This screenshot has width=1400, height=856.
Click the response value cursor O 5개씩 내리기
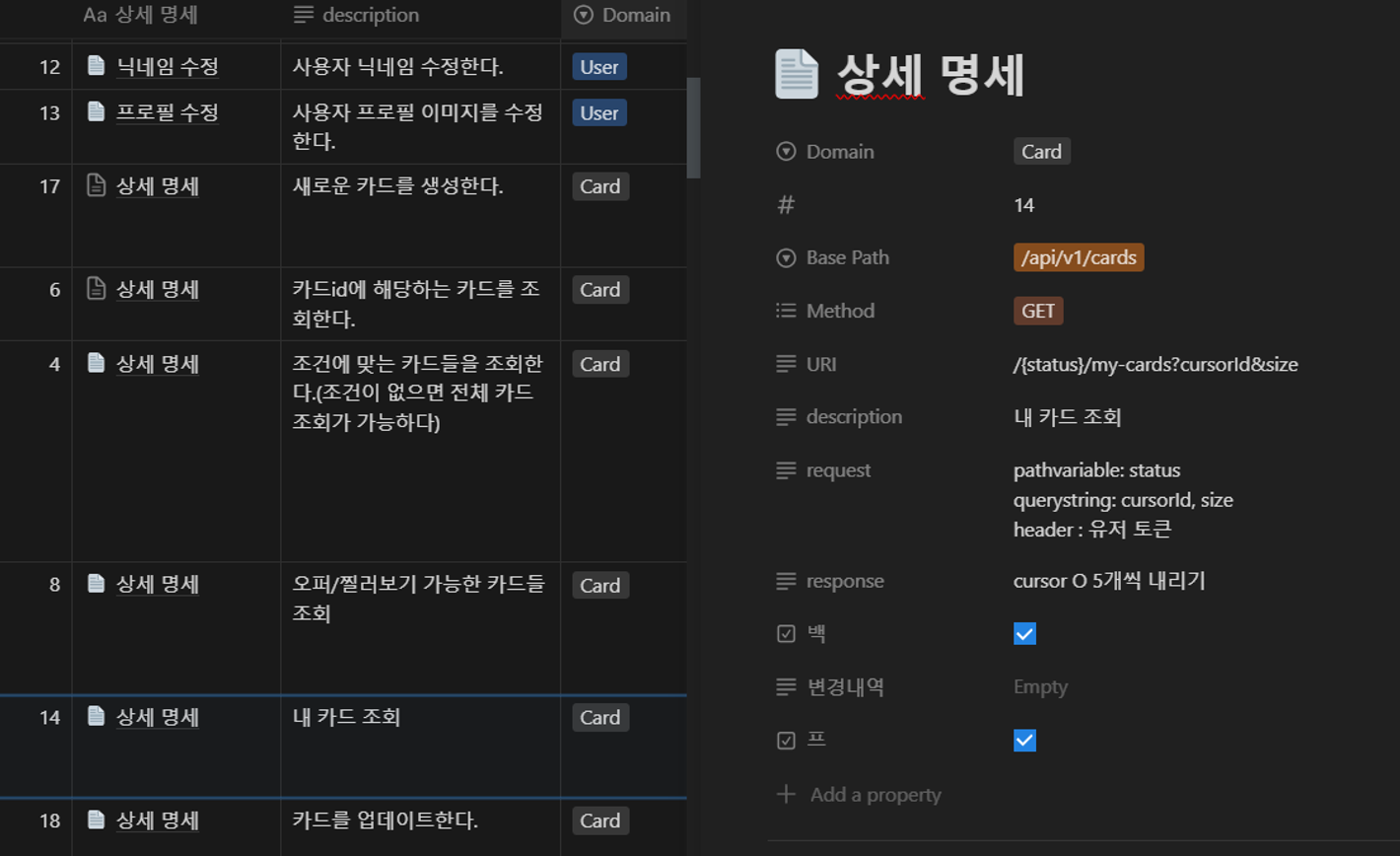(1109, 581)
